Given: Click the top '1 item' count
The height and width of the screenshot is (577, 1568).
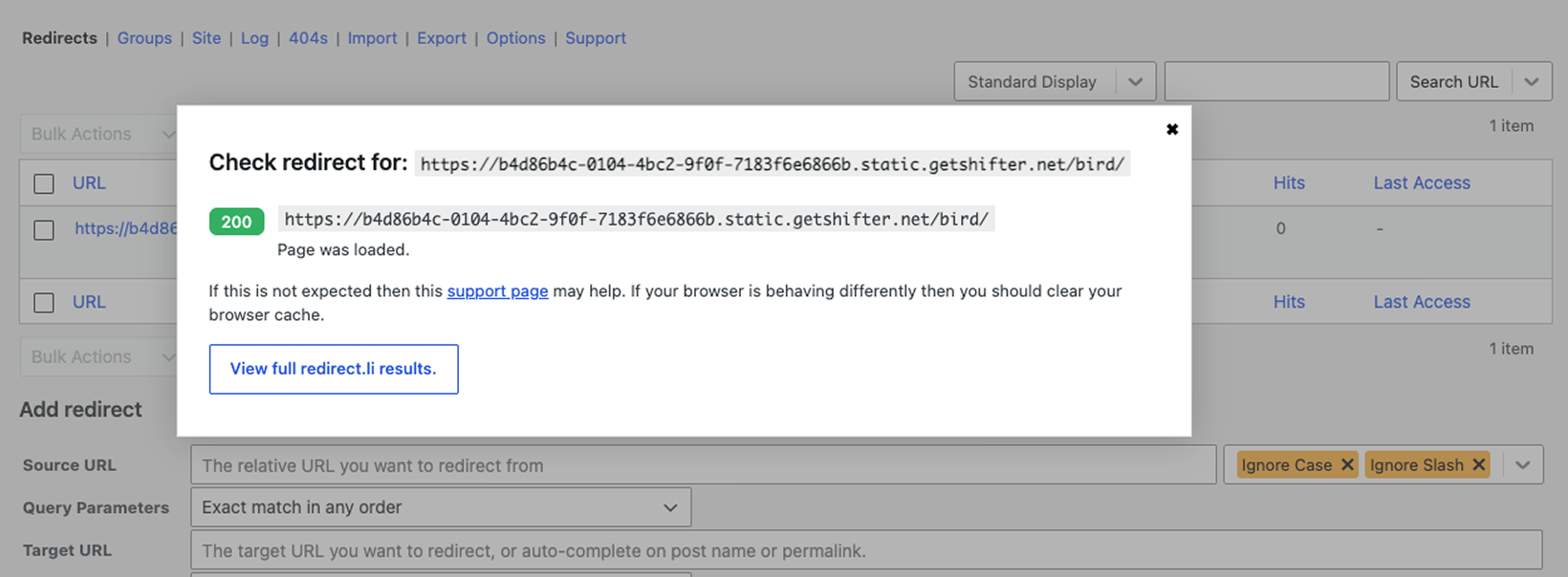Looking at the screenshot, I should [x=1511, y=126].
